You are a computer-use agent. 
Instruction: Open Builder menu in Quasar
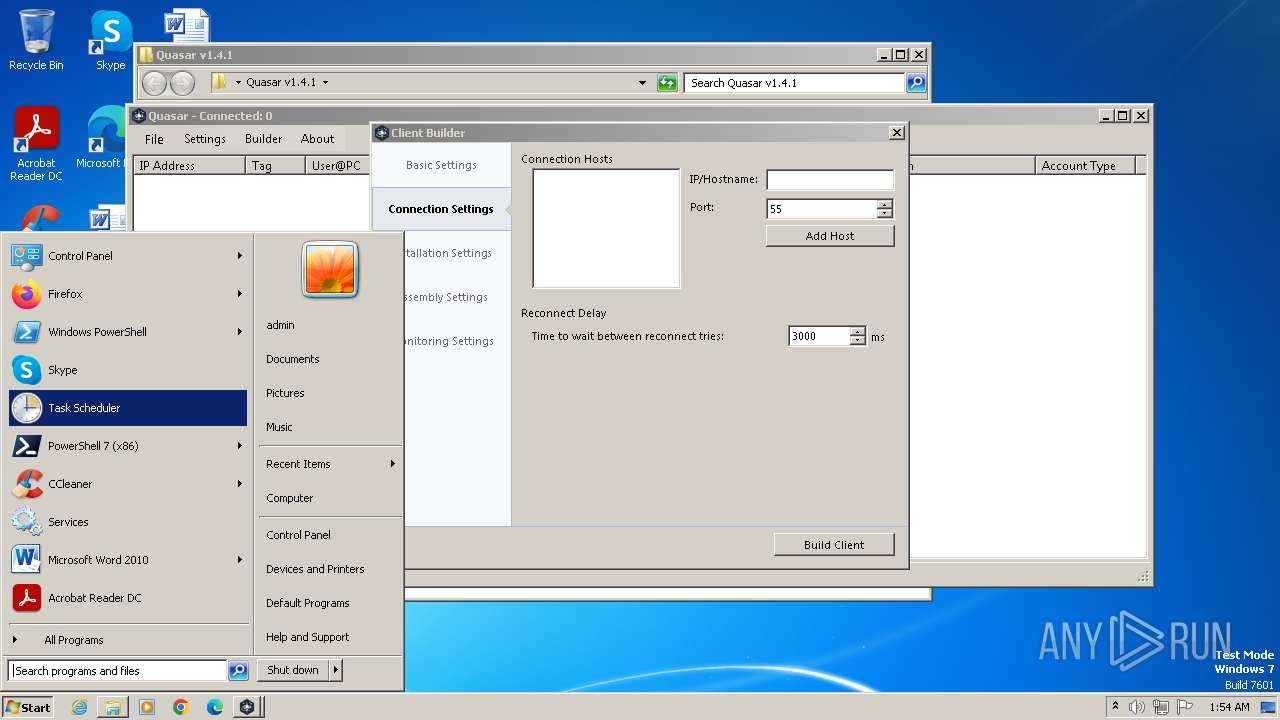pos(264,139)
